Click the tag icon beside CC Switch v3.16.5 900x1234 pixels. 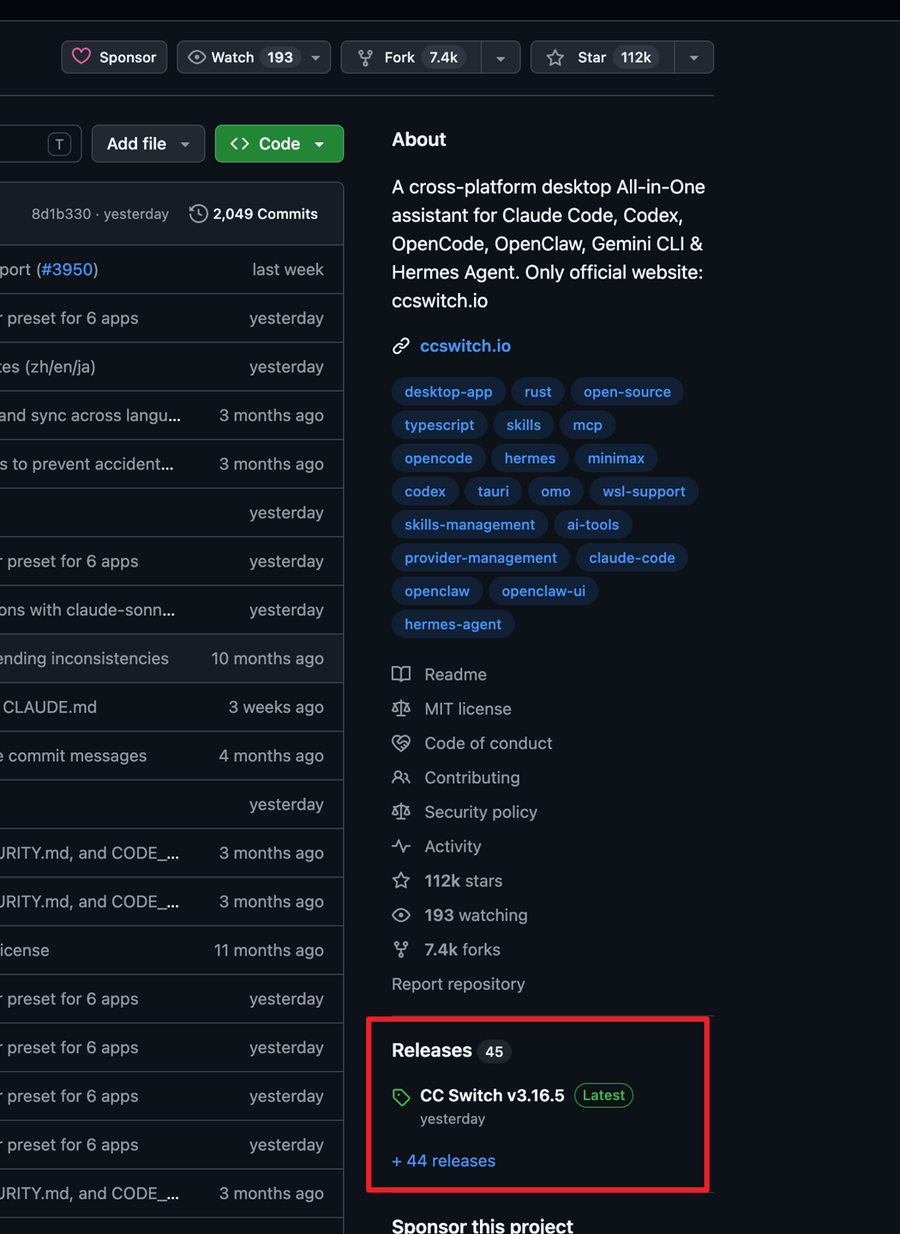pos(401,1097)
